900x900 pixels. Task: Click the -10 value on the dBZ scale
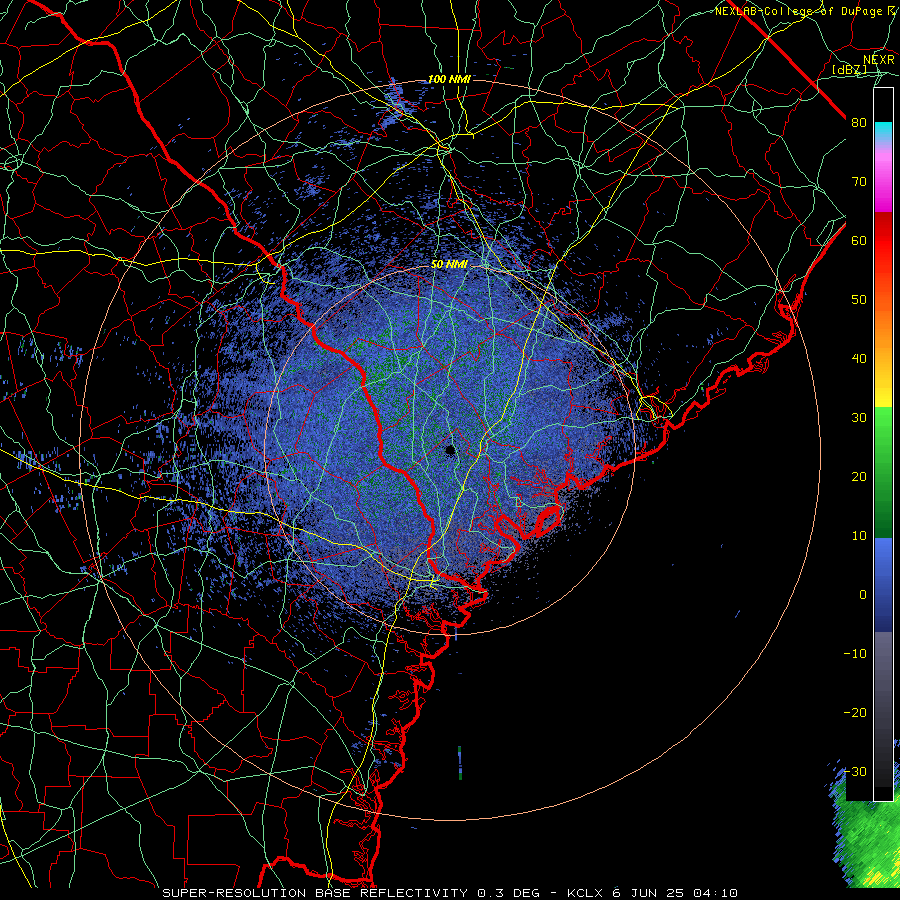855,654
